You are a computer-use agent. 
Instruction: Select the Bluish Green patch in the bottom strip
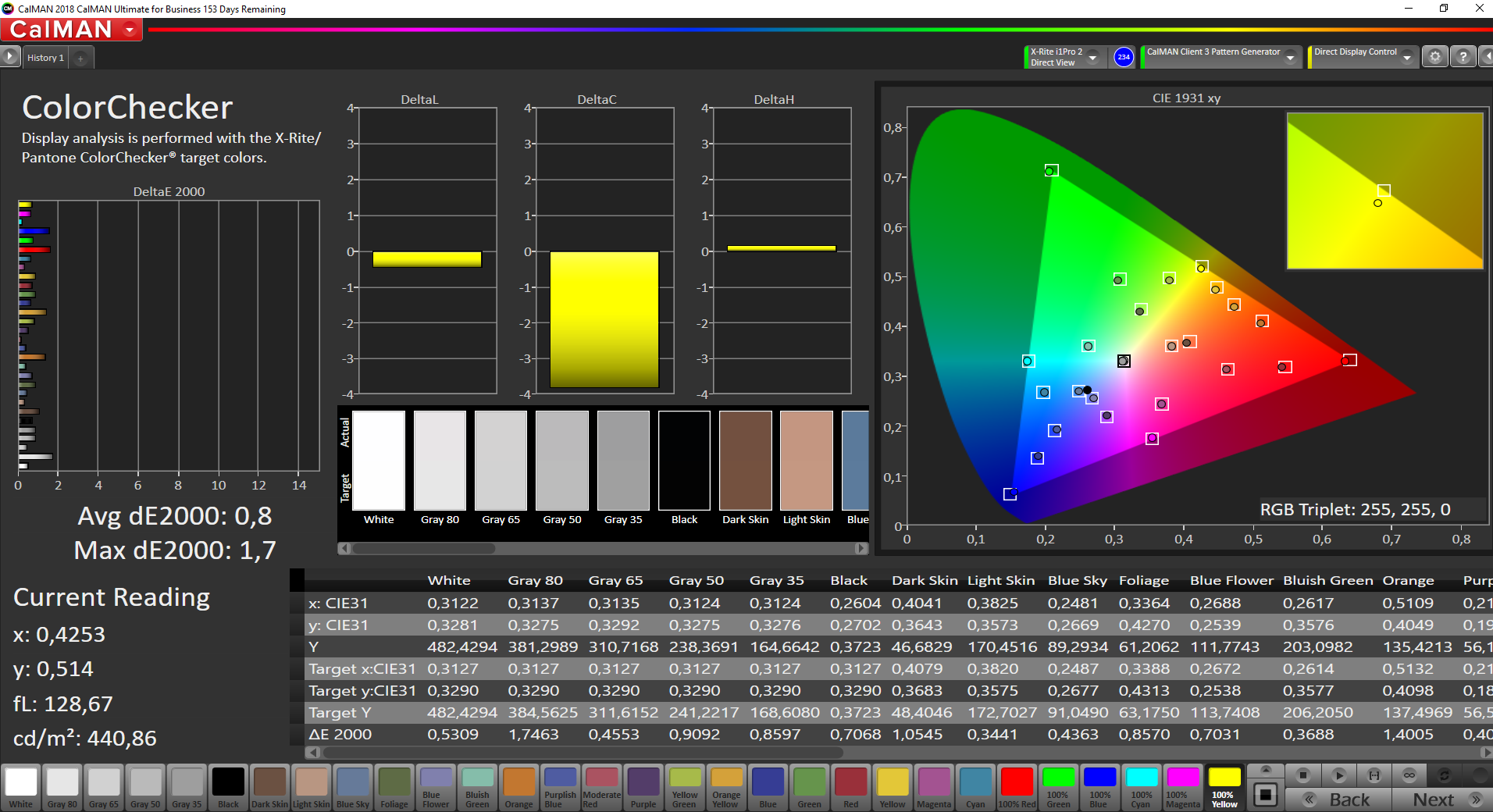click(477, 787)
